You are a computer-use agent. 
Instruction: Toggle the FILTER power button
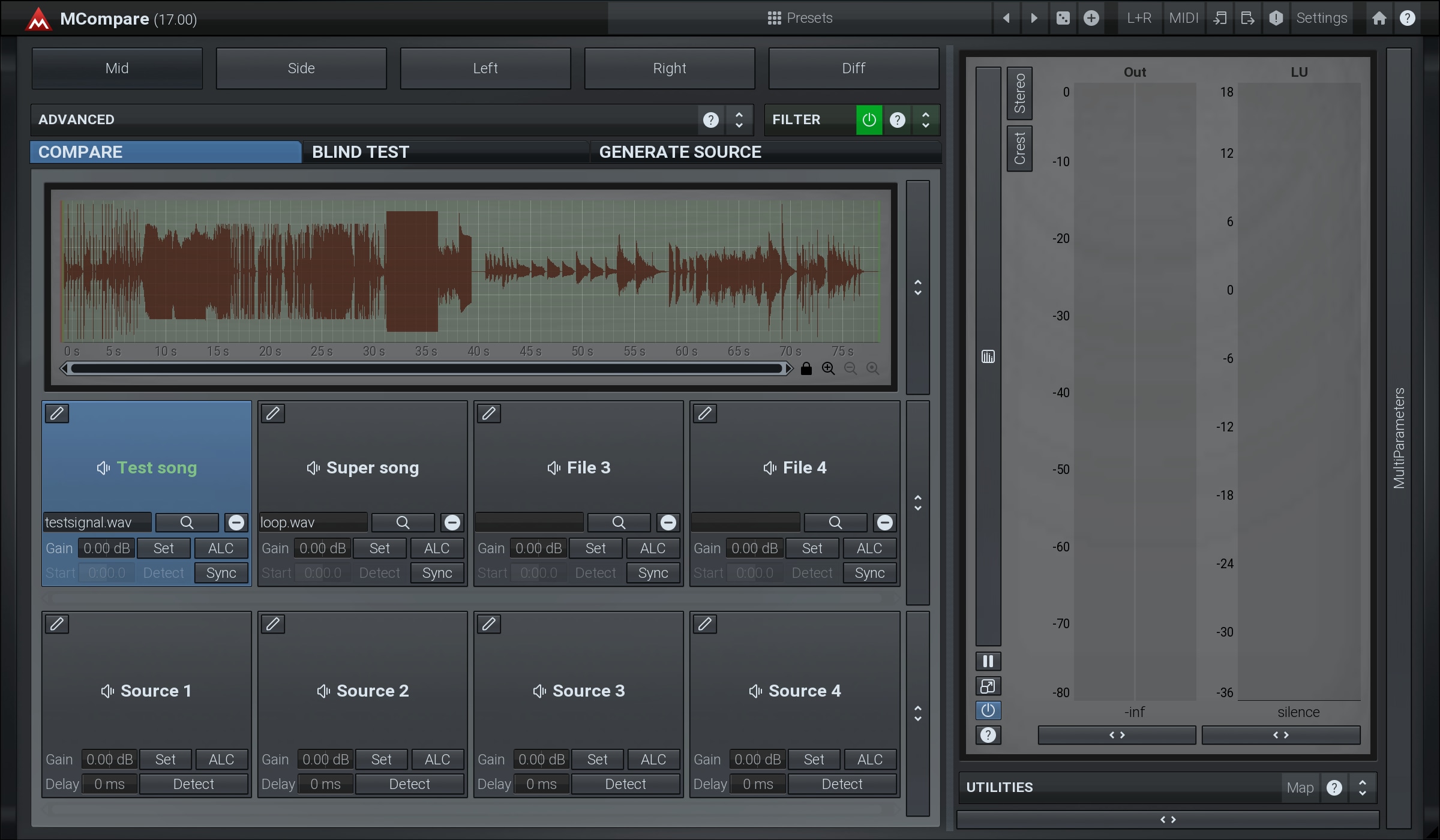click(869, 120)
